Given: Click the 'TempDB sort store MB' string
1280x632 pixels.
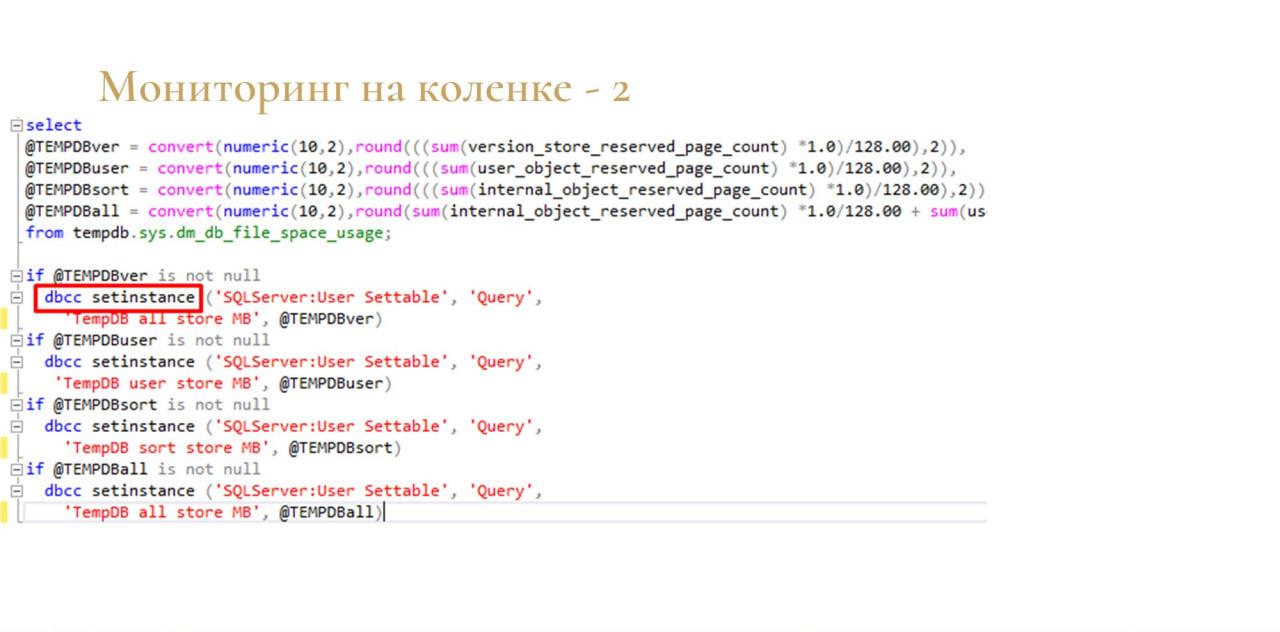Looking at the screenshot, I should pyautogui.click(x=165, y=448).
